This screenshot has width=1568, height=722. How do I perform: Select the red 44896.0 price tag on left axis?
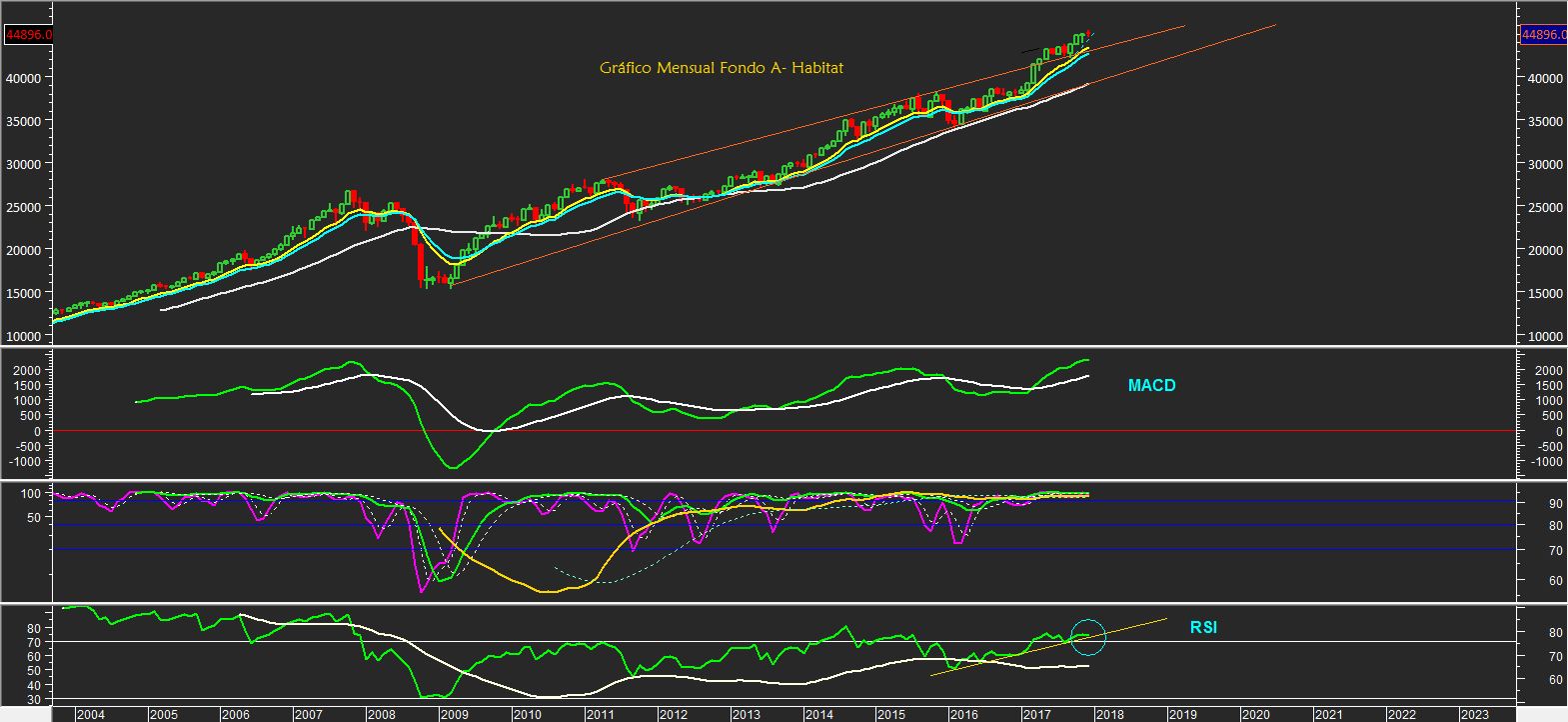[x=29, y=34]
